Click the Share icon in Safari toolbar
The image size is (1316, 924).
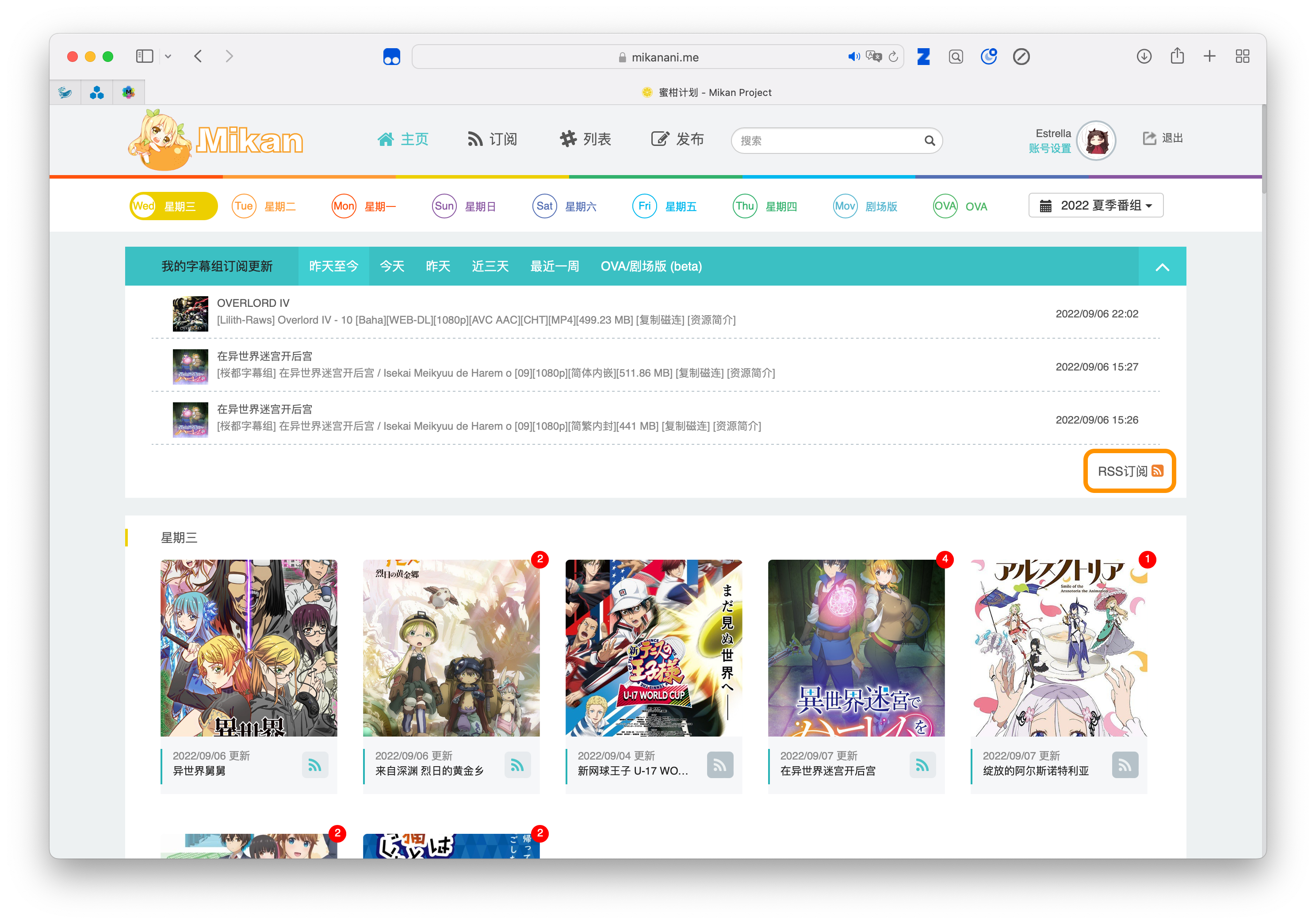click(x=1177, y=56)
